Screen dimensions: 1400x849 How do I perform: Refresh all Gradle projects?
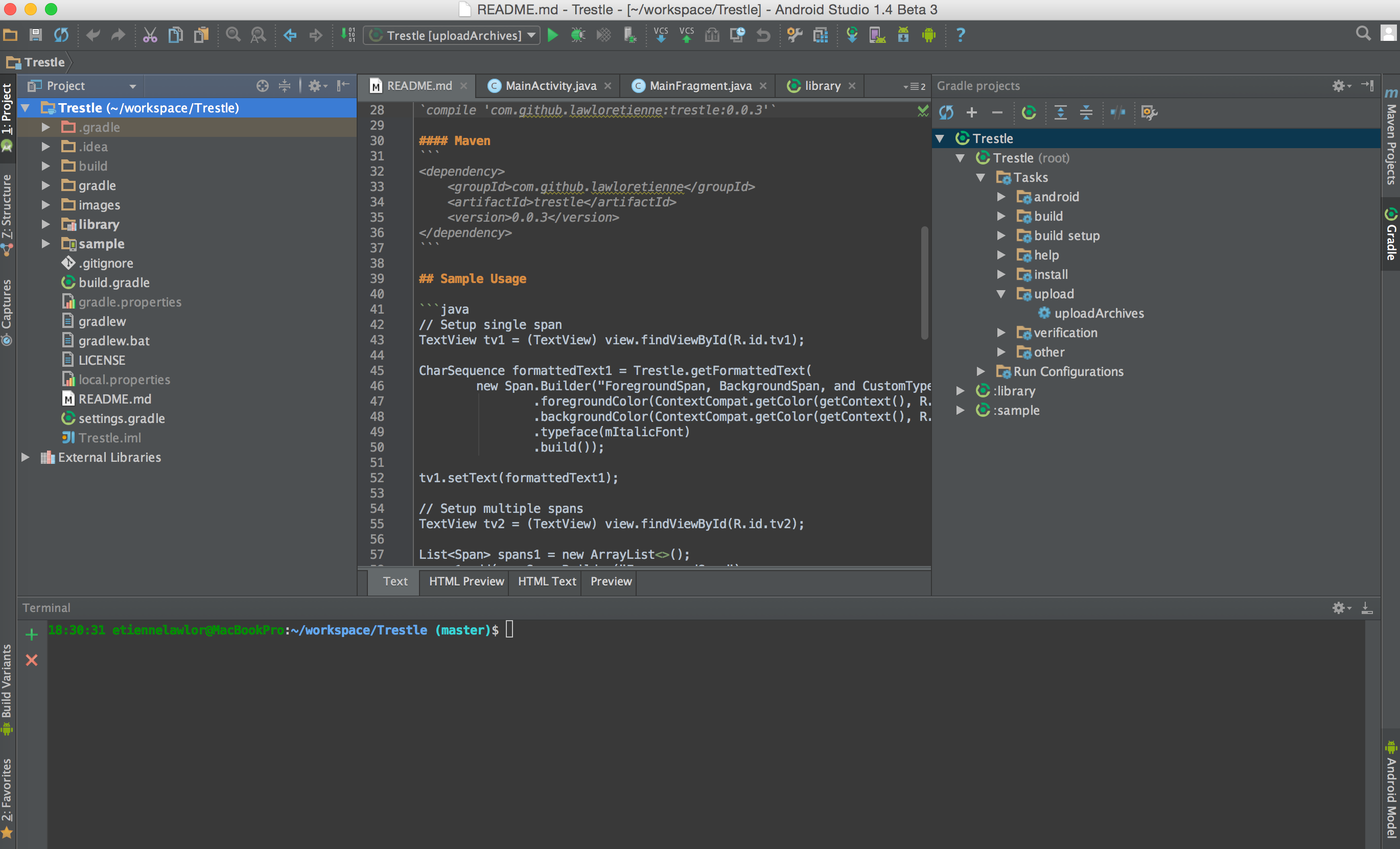(x=947, y=112)
